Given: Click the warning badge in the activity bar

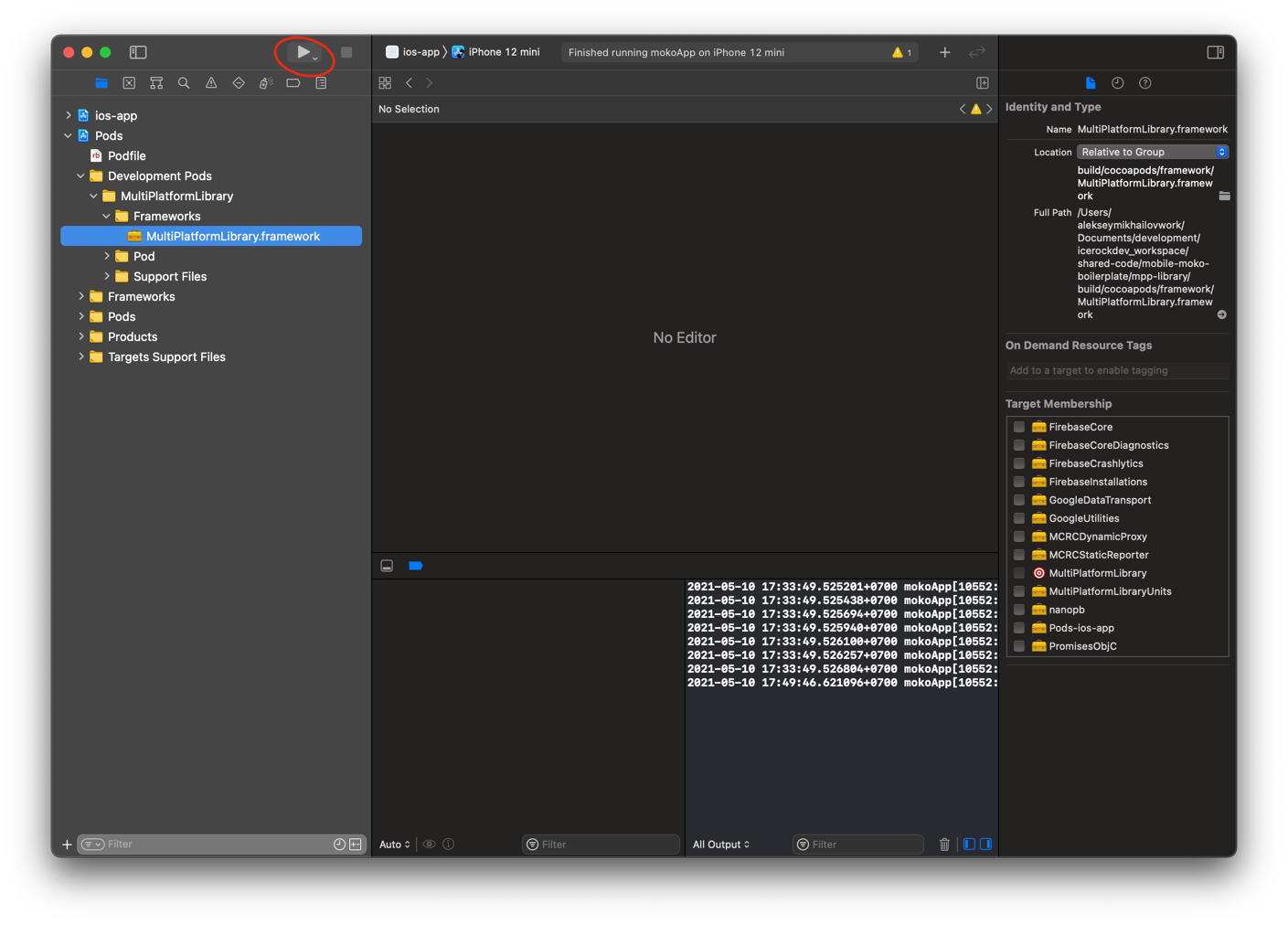Looking at the screenshot, I should (901, 52).
